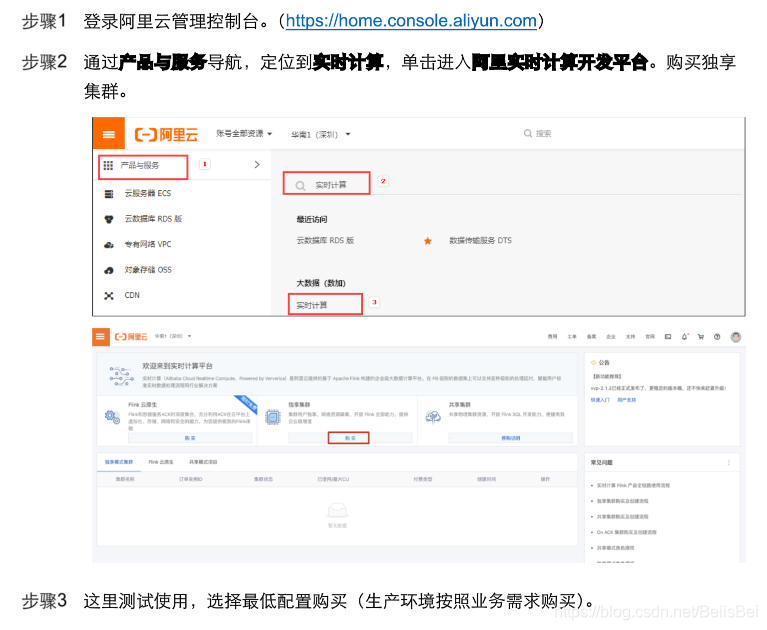
Task: Open 华南1 (深圳) dropdown in the lower console
Action: click(x=173, y=337)
